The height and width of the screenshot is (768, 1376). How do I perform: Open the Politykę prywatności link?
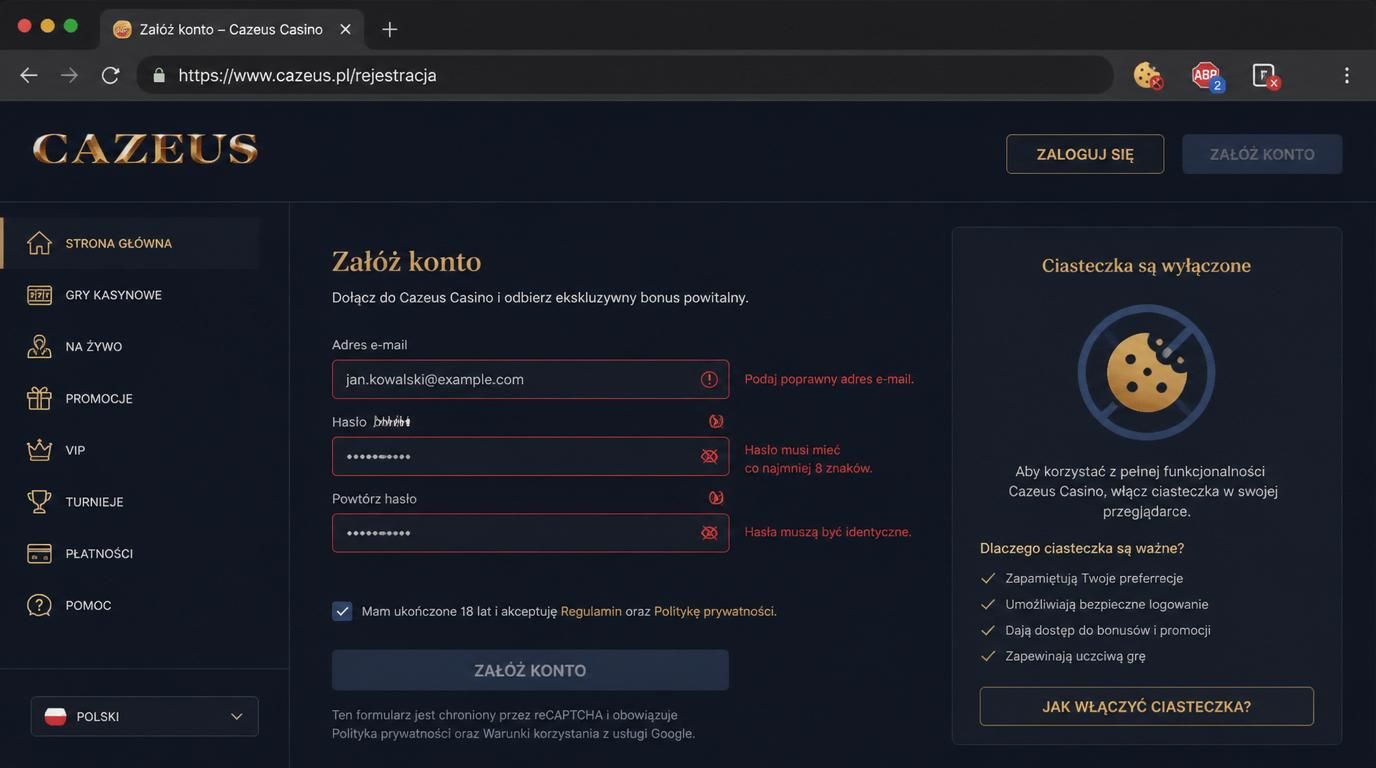(x=714, y=611)
